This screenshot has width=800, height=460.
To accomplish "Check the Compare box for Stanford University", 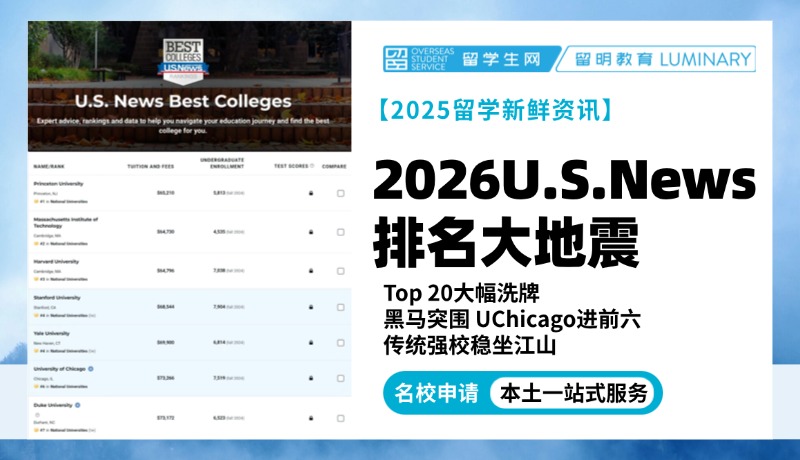I will 341,307.
